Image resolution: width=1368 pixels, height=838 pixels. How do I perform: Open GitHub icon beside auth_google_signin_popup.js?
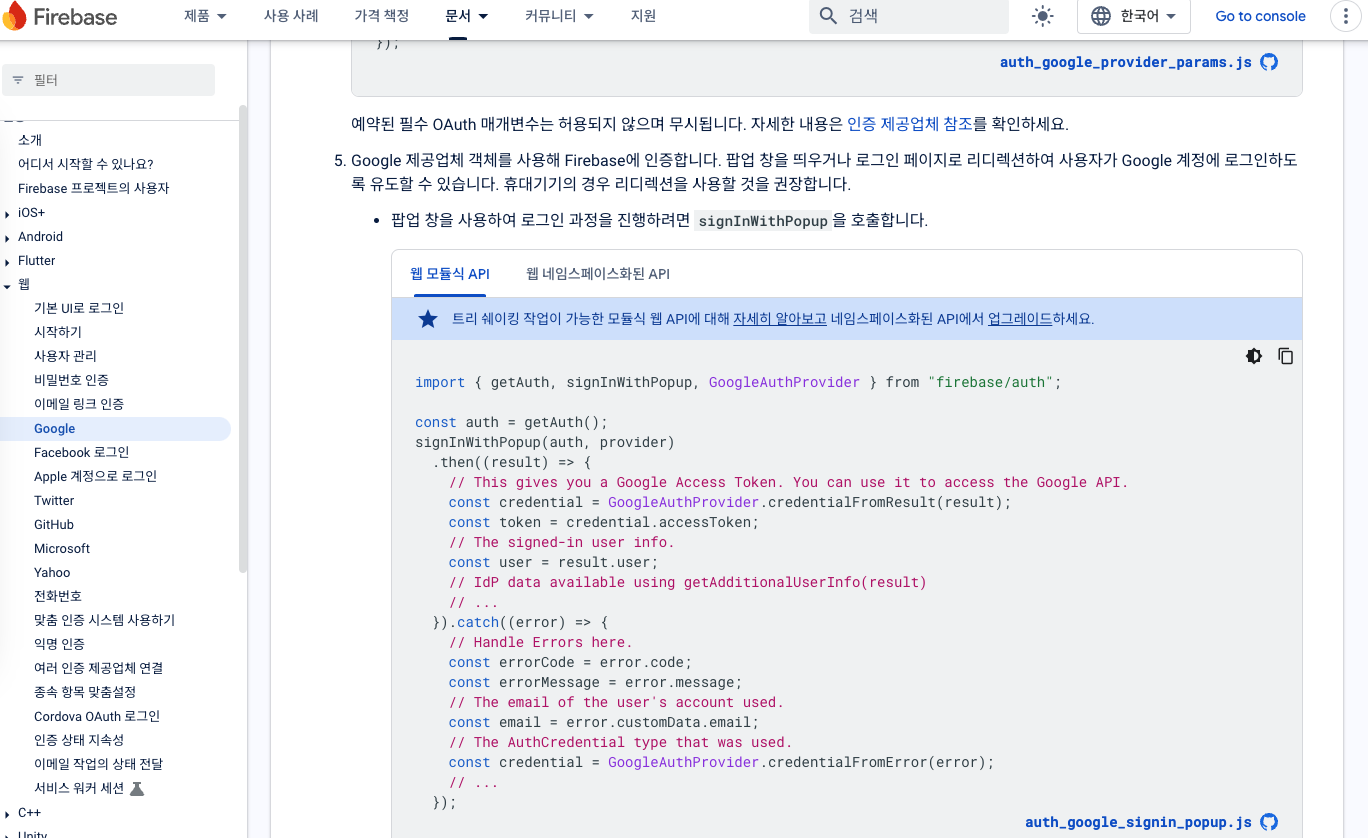coord(1269,822)
